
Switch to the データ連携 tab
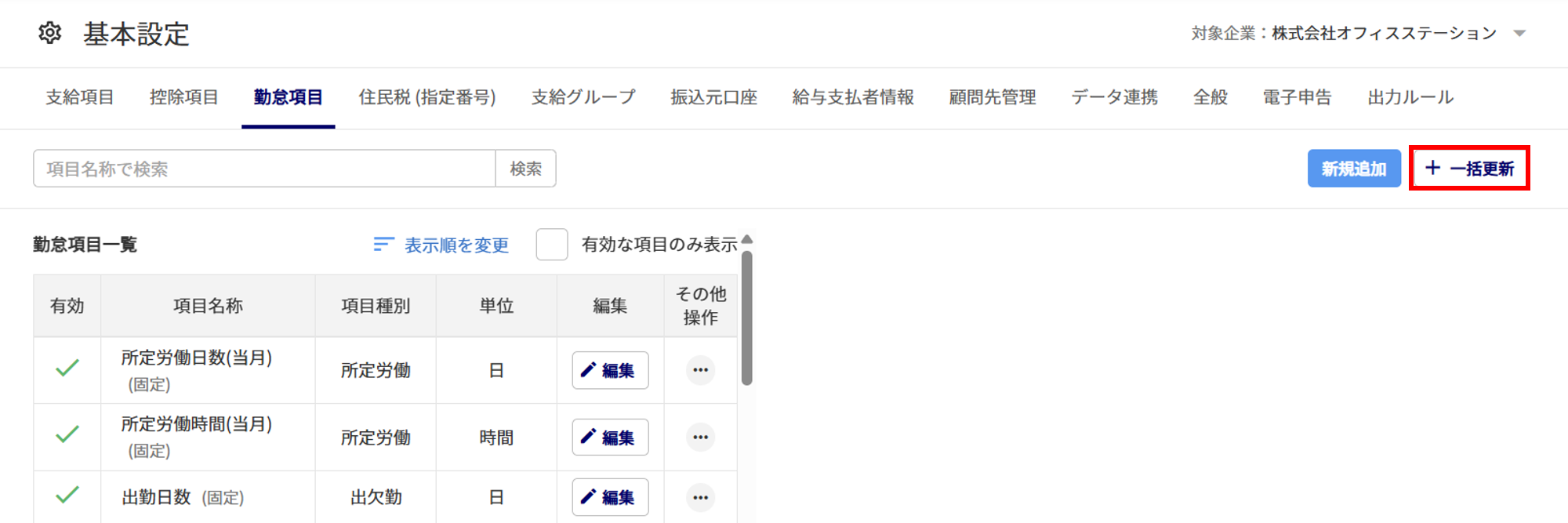(x=1115, y=97)
